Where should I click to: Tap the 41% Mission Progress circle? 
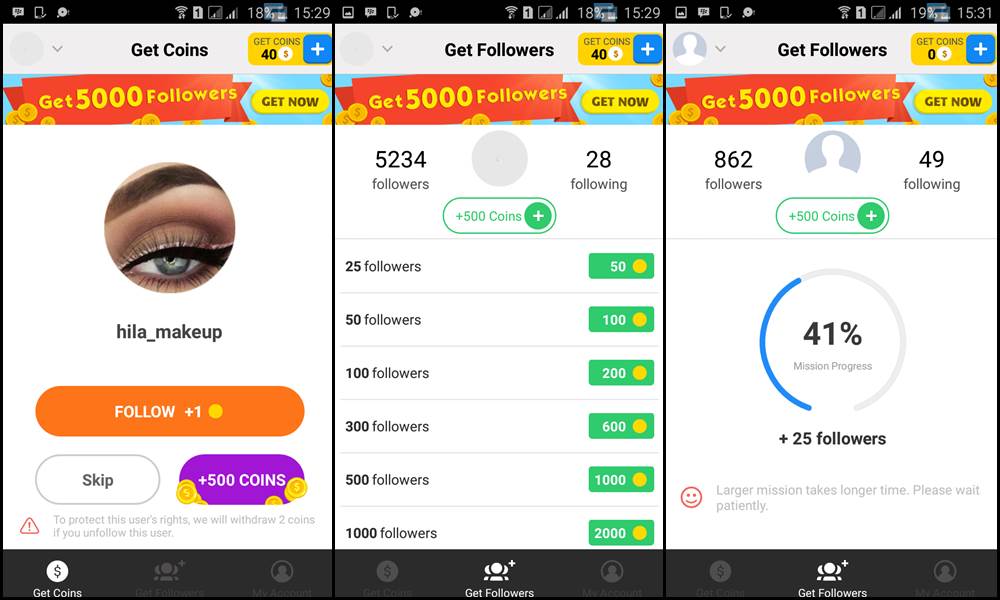point(832,341)
